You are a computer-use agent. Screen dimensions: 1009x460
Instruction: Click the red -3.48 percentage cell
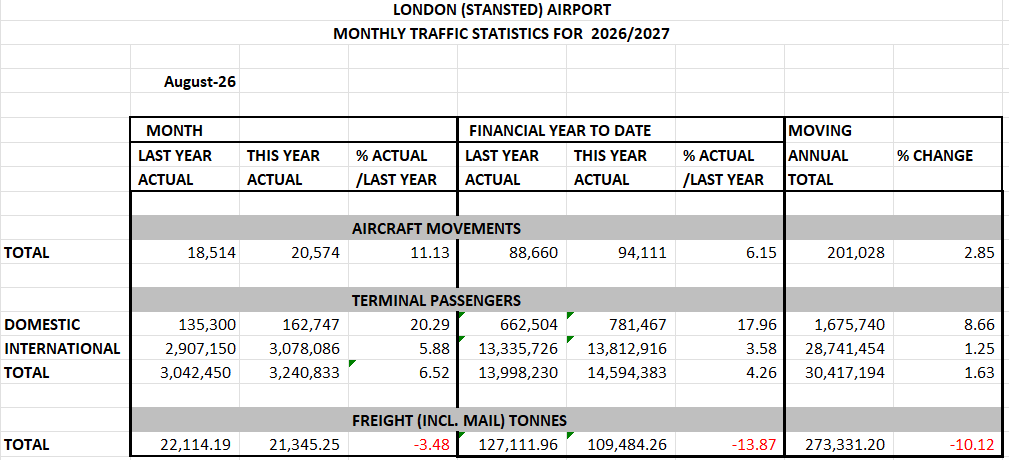403,445
